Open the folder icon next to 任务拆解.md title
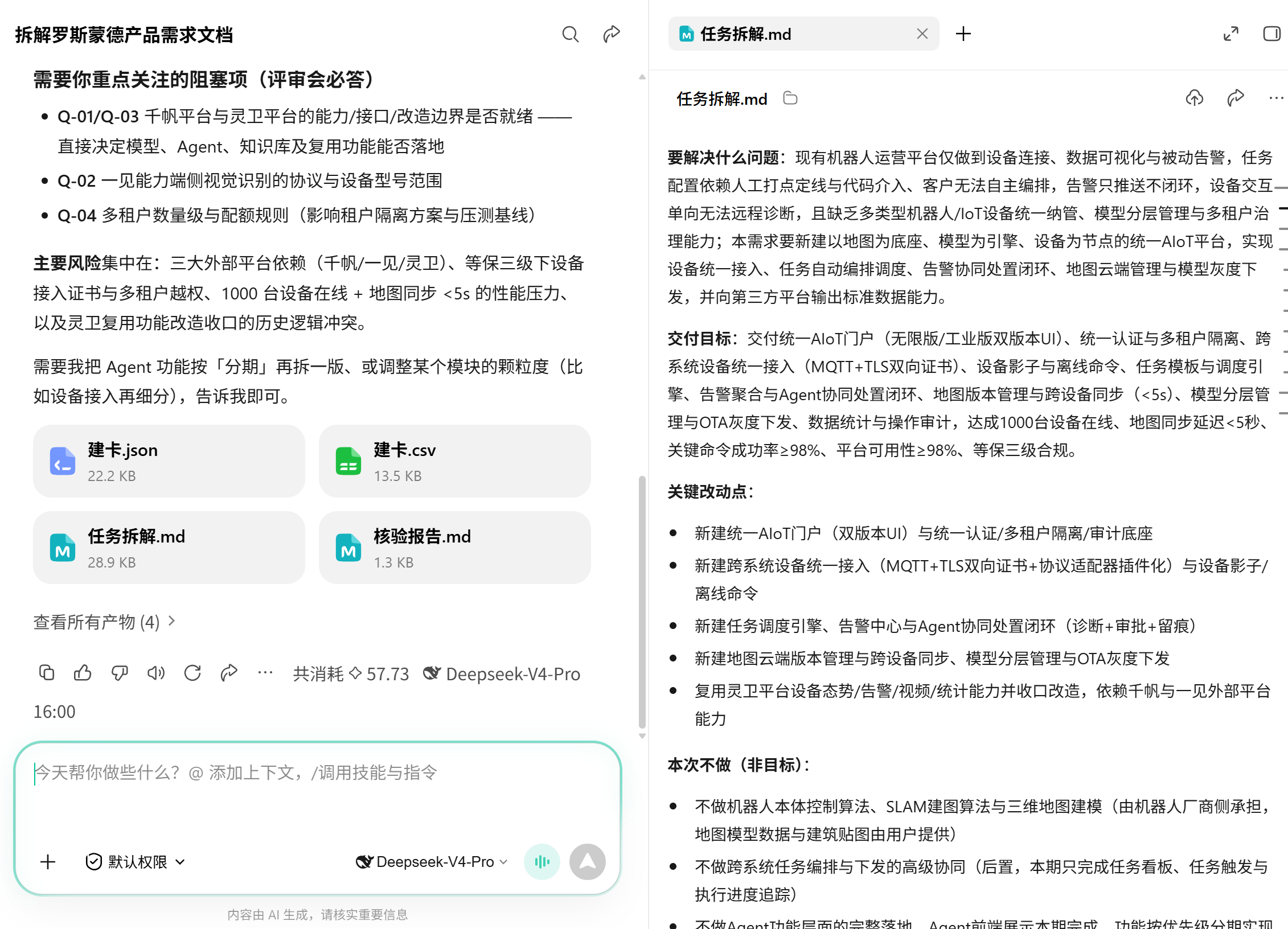 [x=790, y=98]
